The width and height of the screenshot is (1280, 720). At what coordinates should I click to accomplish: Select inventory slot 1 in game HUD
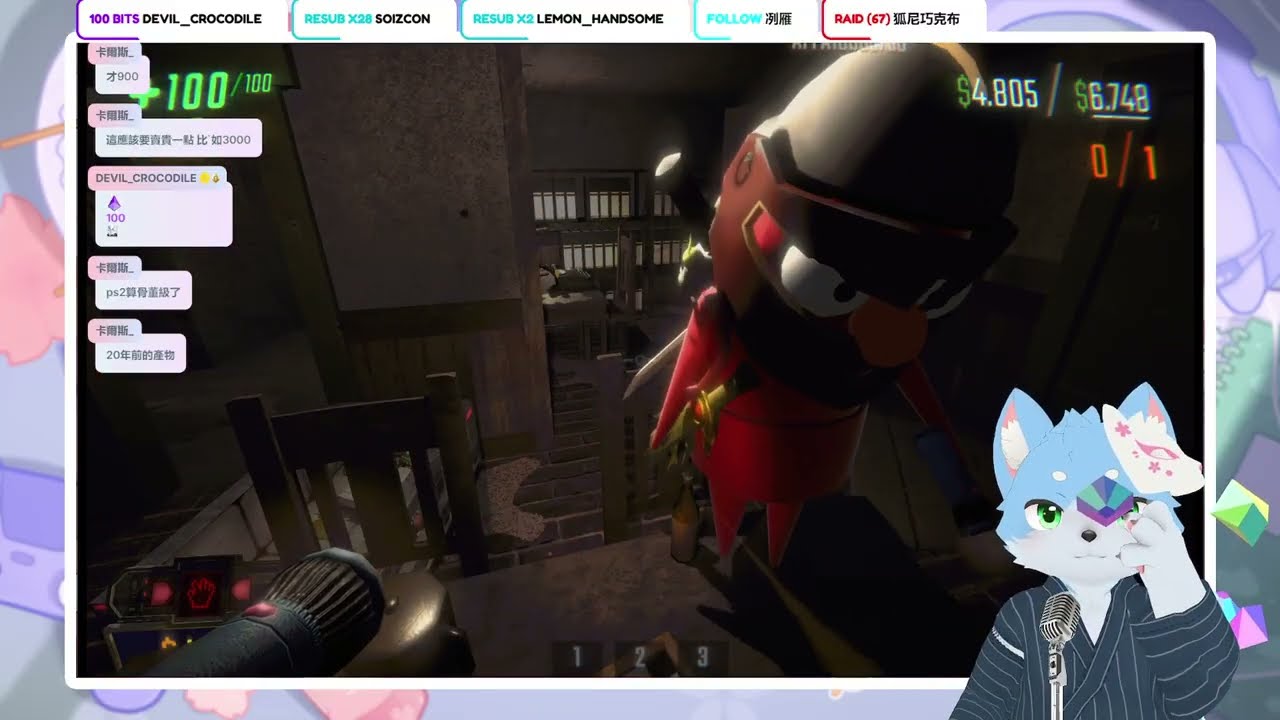coord(576,657)
